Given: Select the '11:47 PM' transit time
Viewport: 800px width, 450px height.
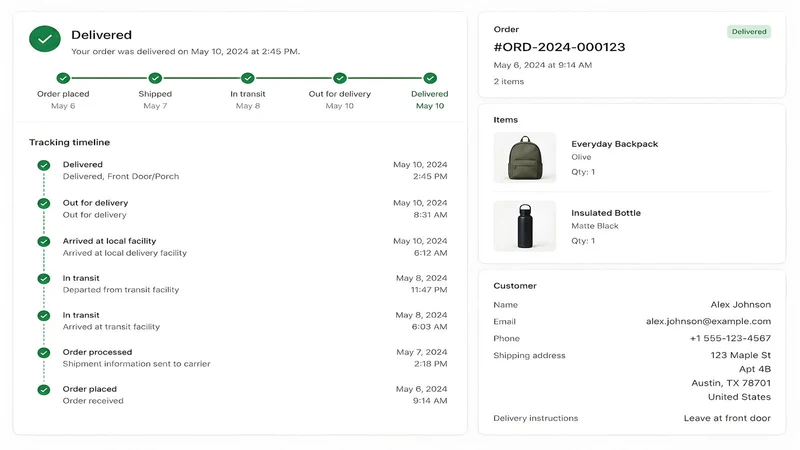Looking at the screenshot, I should tap(429, 290).
